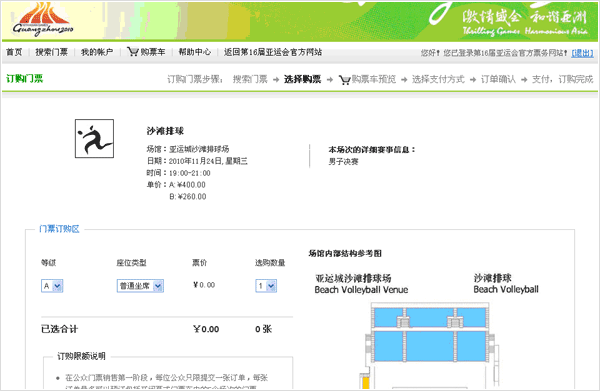Click the 支付，订购完成 step
600x391 pixels.
pyautogui.click(x=562, y=79)
